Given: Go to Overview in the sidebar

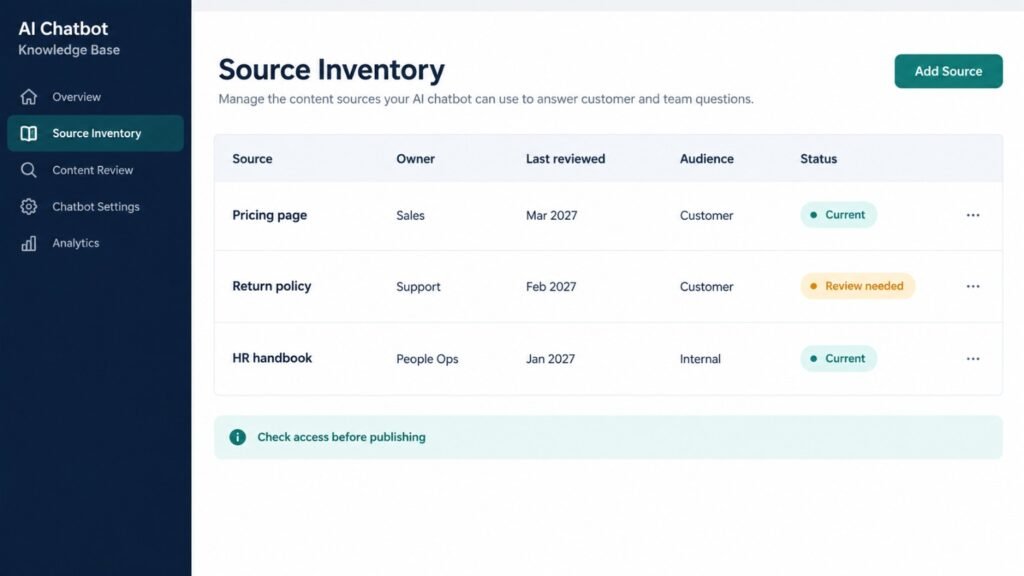Looking at the screenshot, I should (95, 97).
